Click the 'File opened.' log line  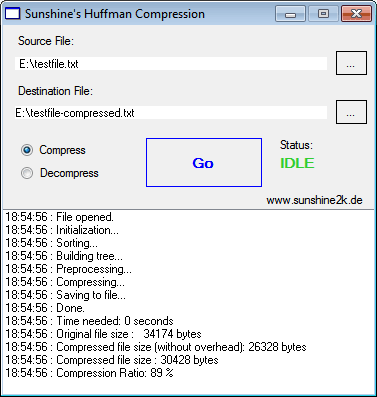[59, 217]
